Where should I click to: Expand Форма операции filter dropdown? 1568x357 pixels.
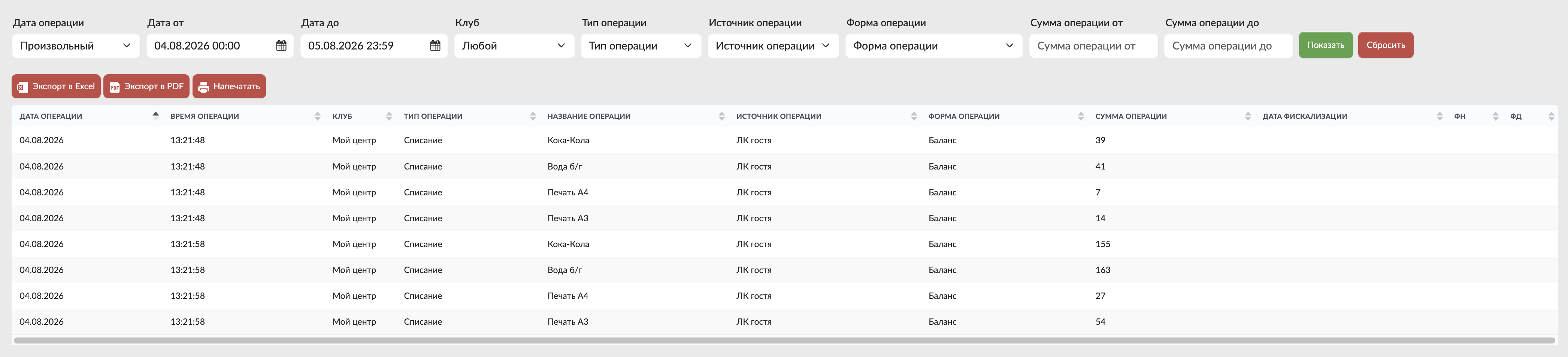tap(934, 46)
